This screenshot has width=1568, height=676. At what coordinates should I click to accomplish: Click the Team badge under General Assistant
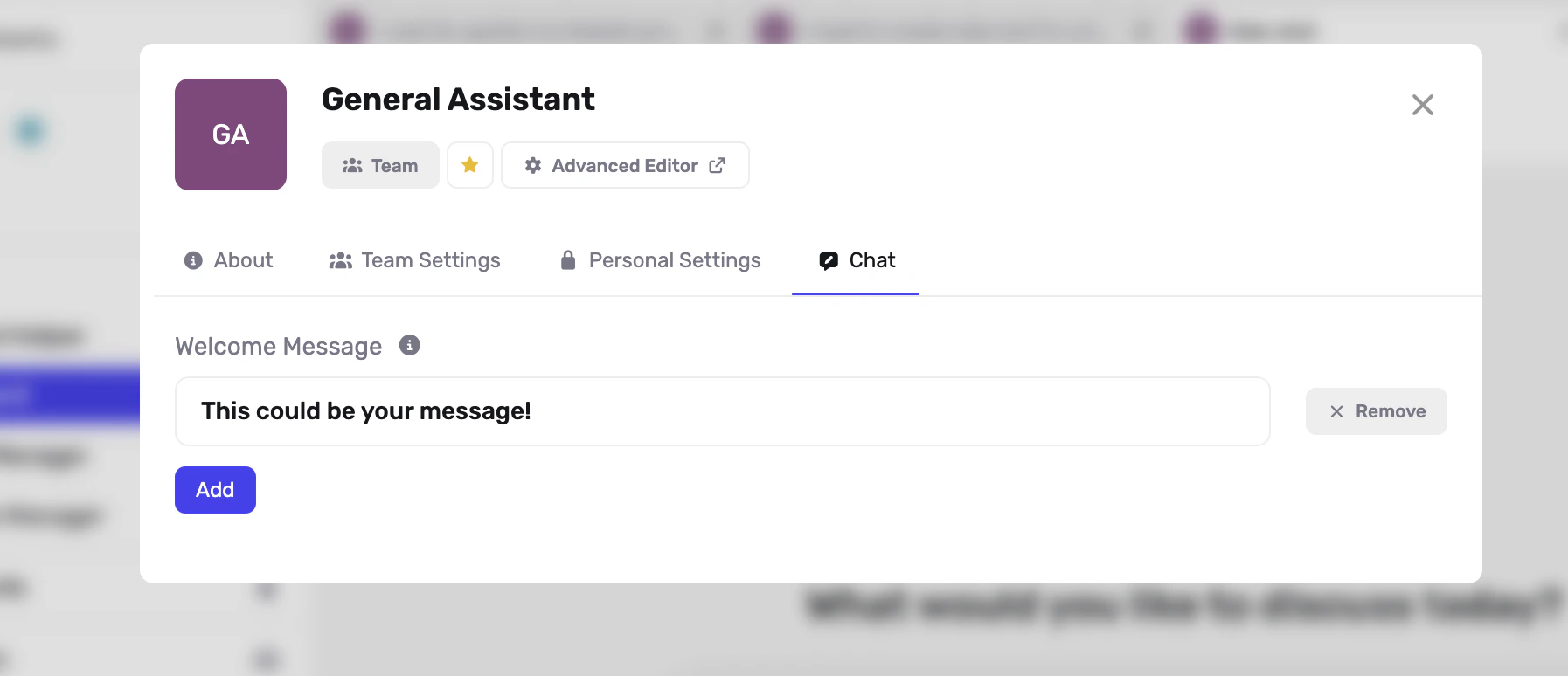coord(380,165)
